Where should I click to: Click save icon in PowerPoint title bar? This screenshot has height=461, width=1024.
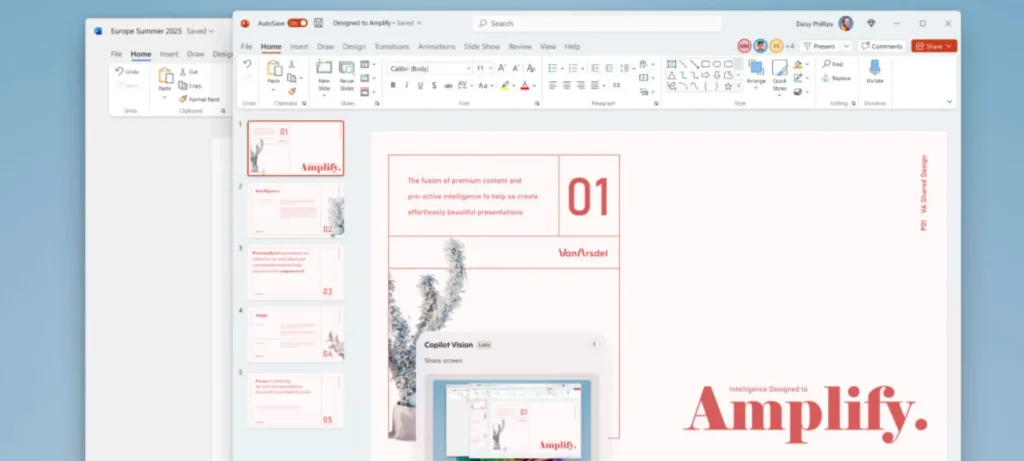319,23
